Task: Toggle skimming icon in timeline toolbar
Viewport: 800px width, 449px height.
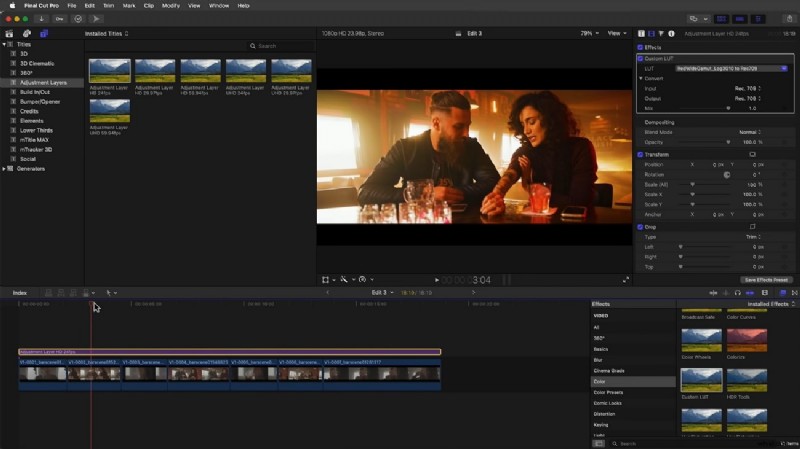Action: (713, 293)
